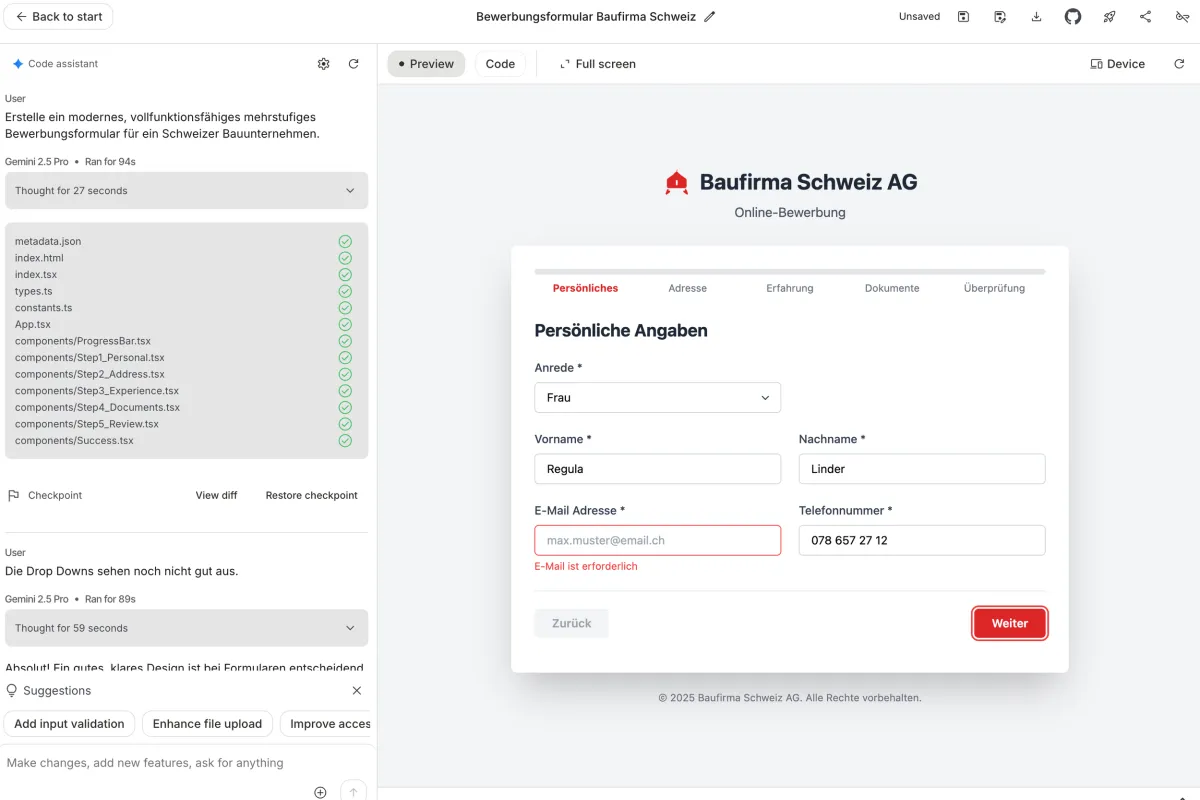Image resolution: width=1200 pixels, height=800 pixels.
Task: Select the Share icon
Action: (x=1146, y=16)
